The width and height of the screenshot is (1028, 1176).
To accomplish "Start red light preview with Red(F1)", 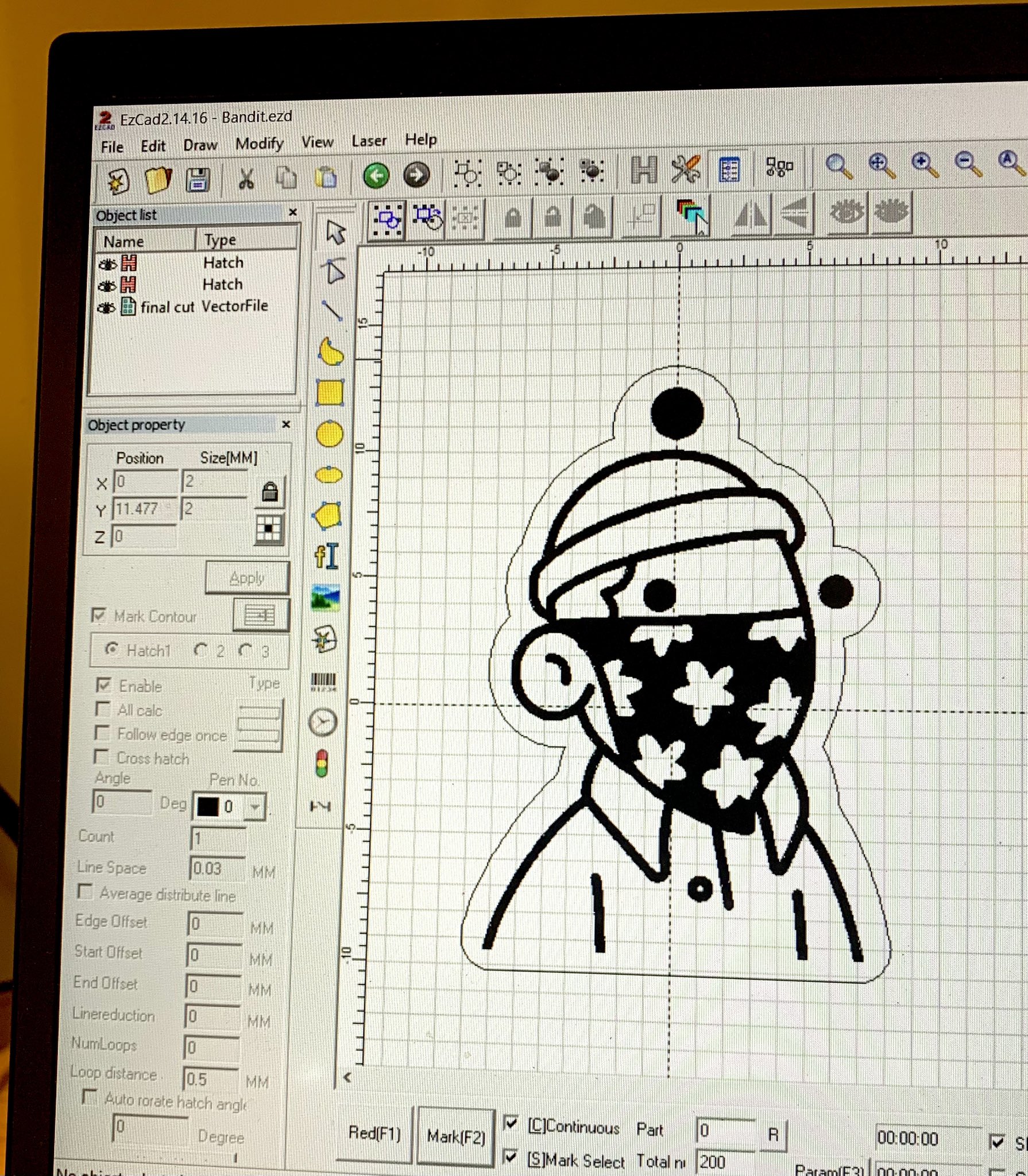I will [374, 1133].
